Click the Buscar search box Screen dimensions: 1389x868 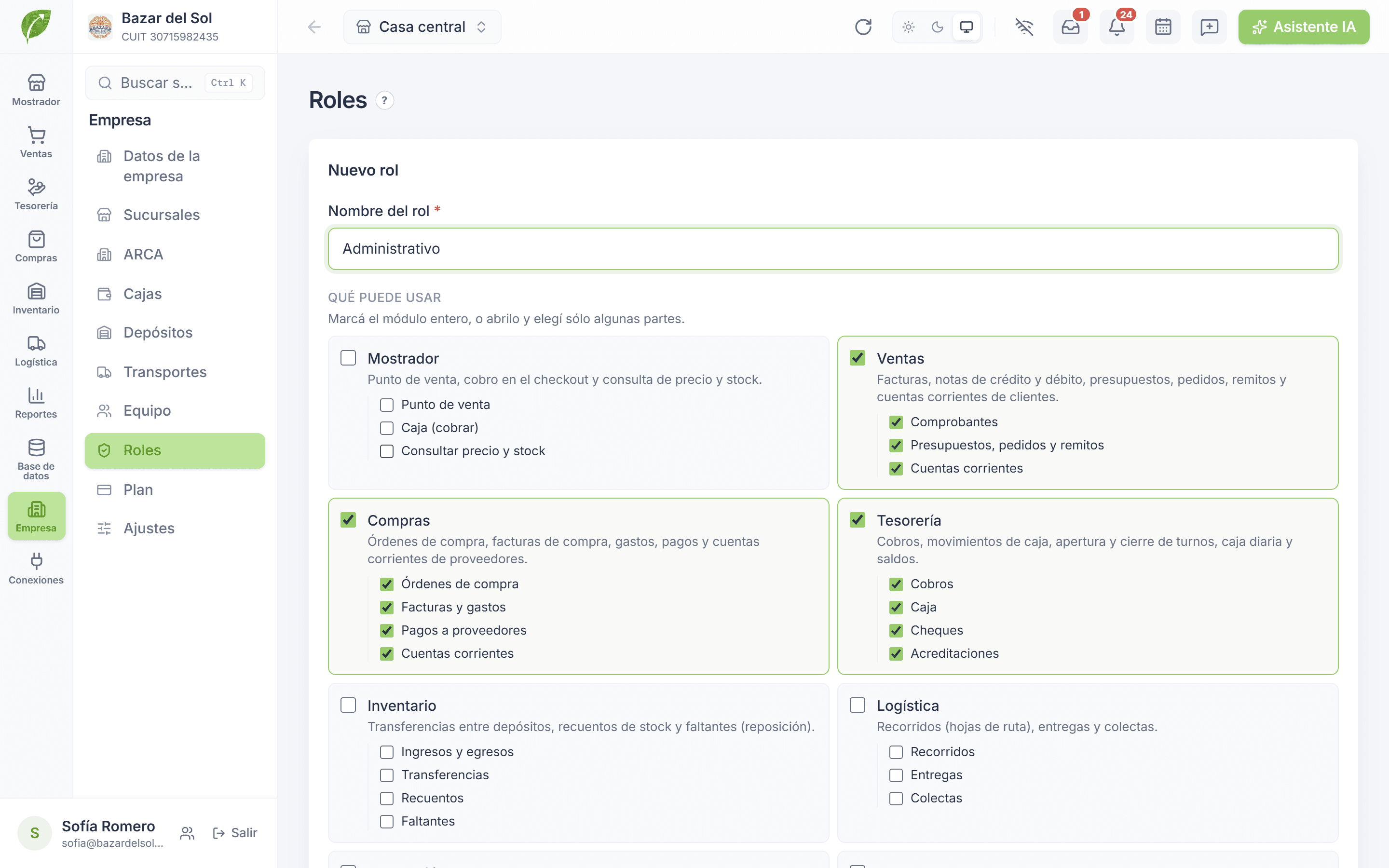click(x=175, y=82)
